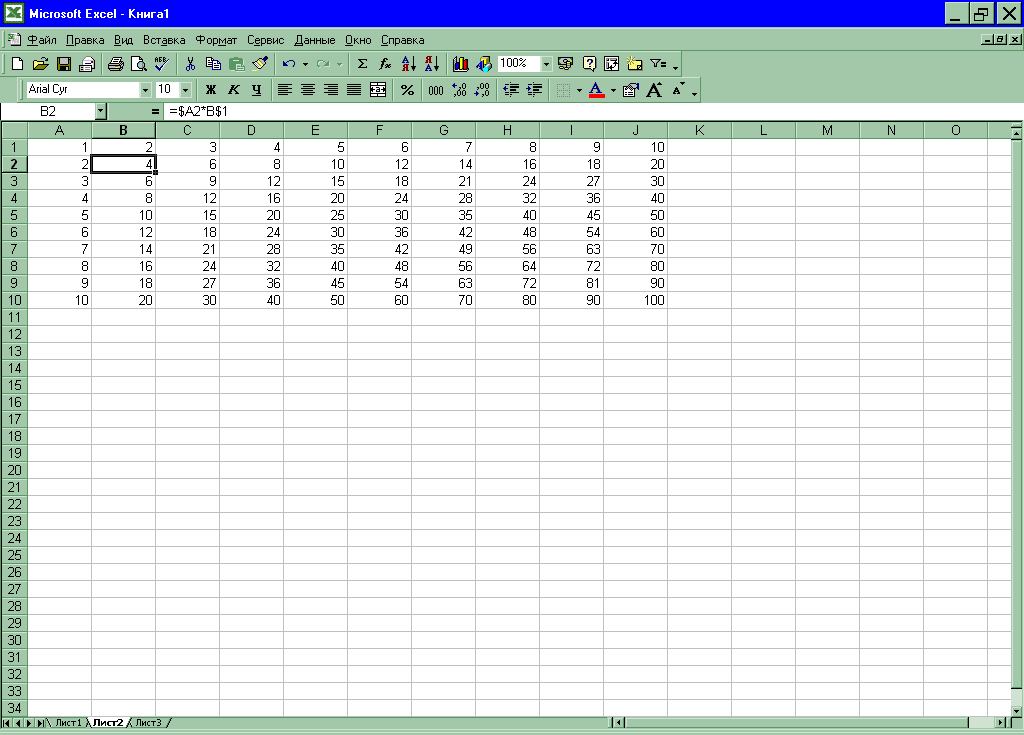Toggle justify alignment for the cell
The image size is (1024, 735).
pos(354,90)
